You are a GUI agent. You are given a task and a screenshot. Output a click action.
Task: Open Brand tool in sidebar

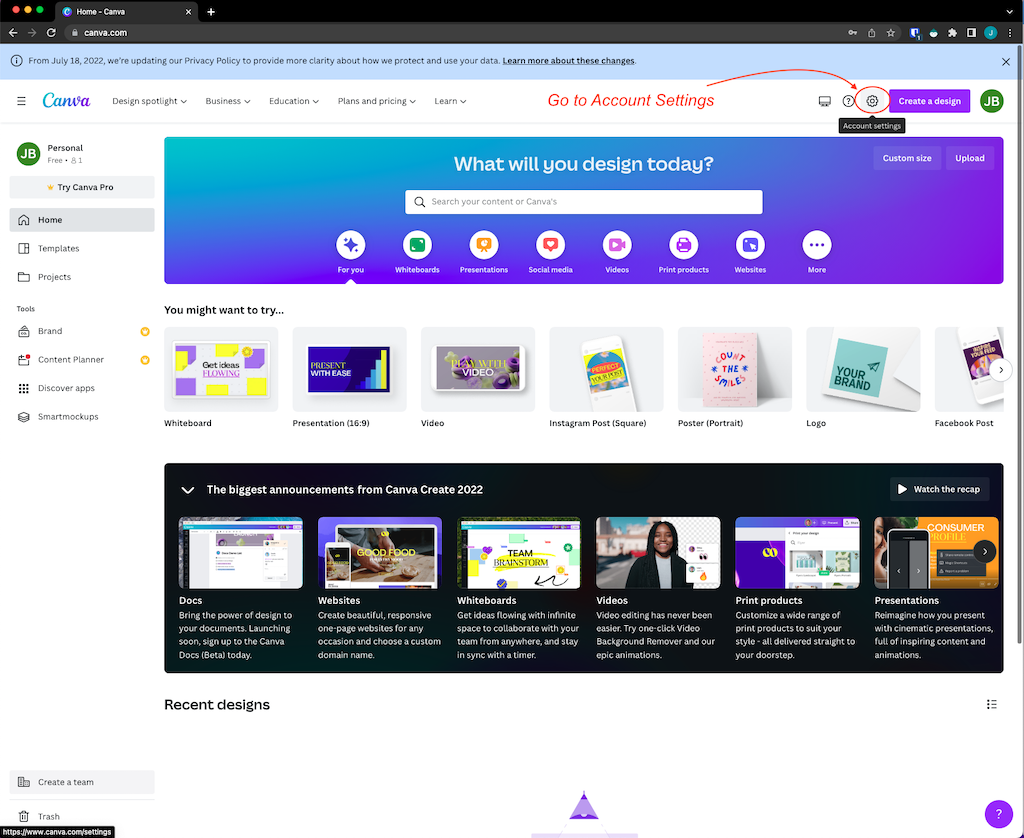(82, 331)
